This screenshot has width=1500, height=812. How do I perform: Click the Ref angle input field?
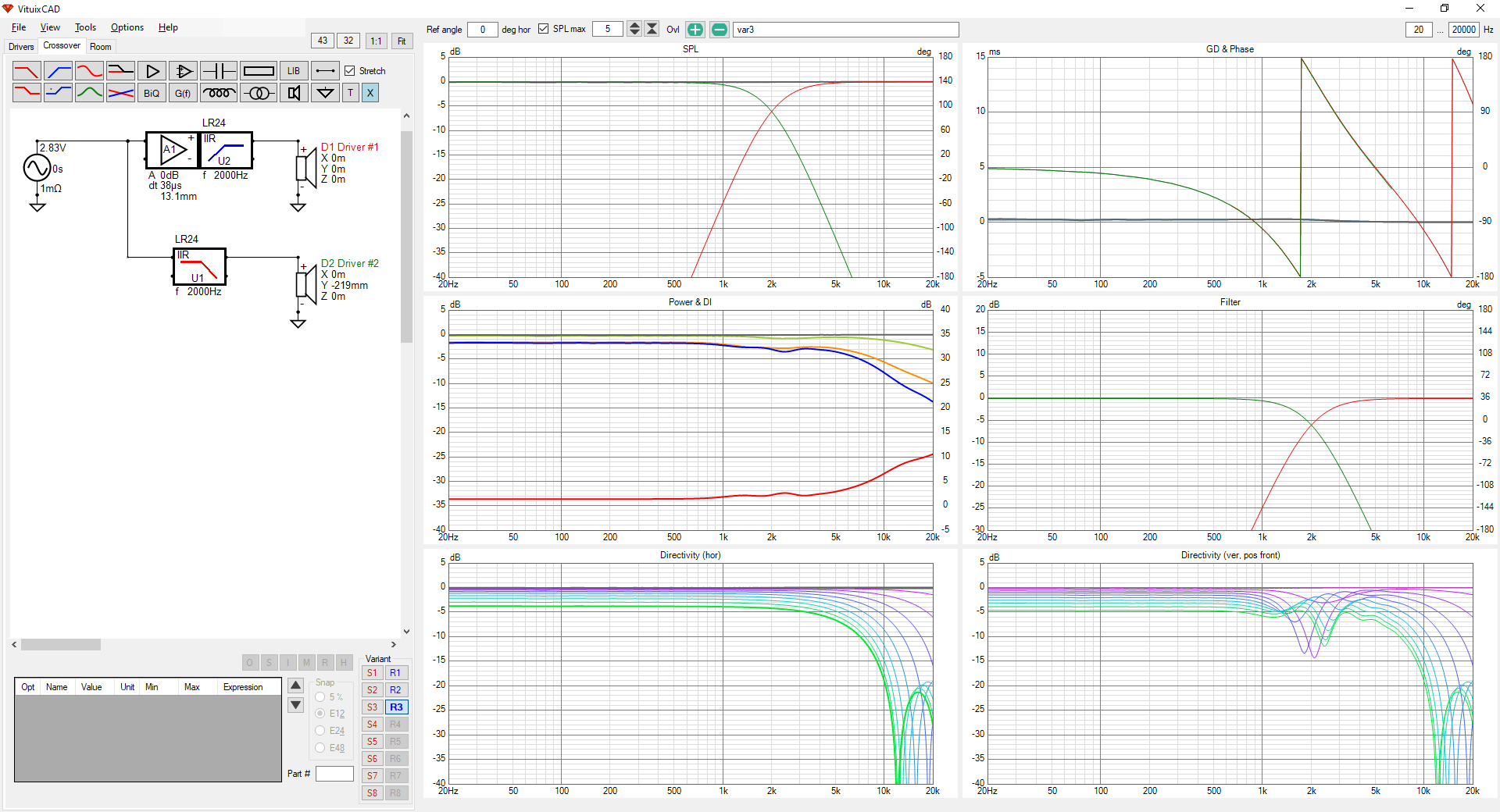point(483,30)
